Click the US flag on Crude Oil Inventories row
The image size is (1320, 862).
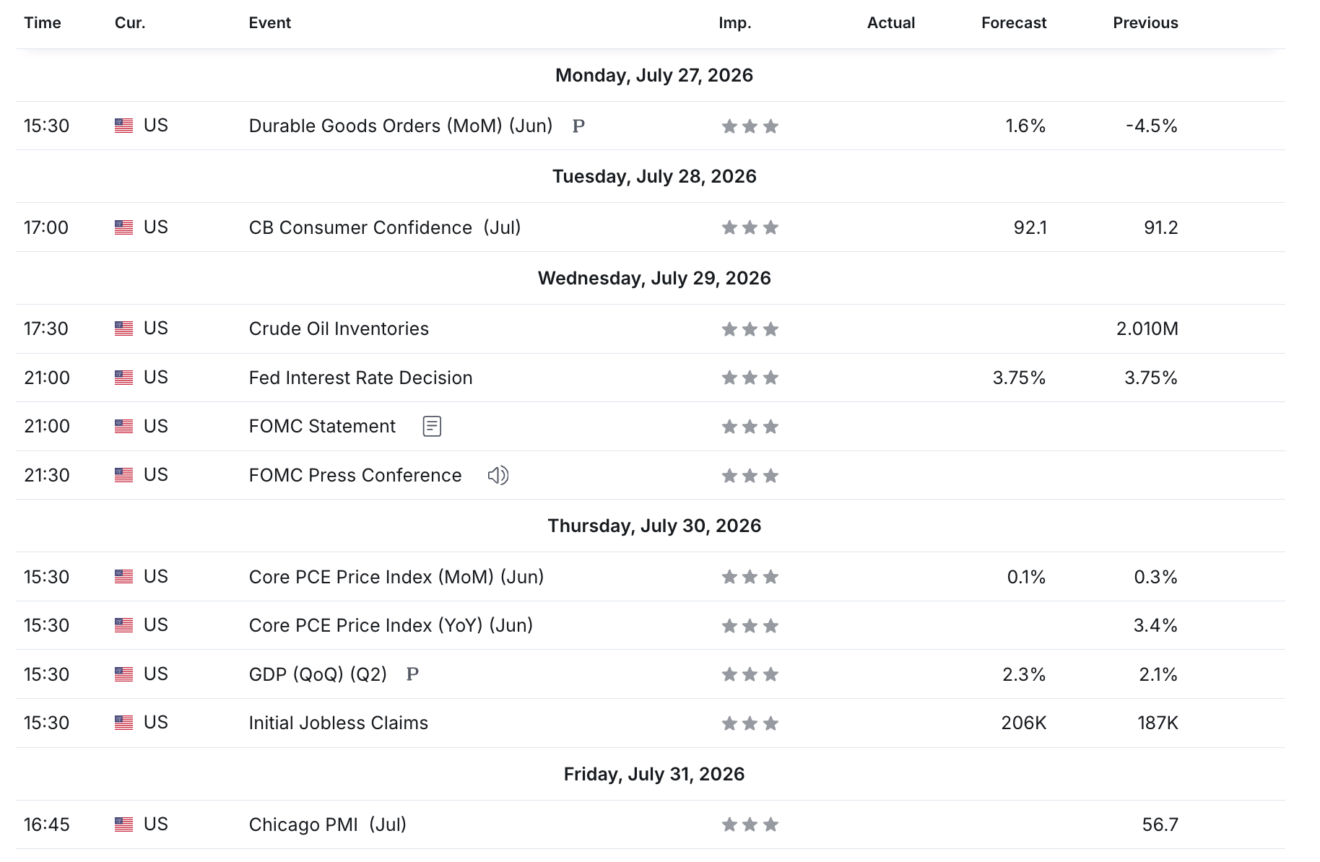(x=124, y=328)
